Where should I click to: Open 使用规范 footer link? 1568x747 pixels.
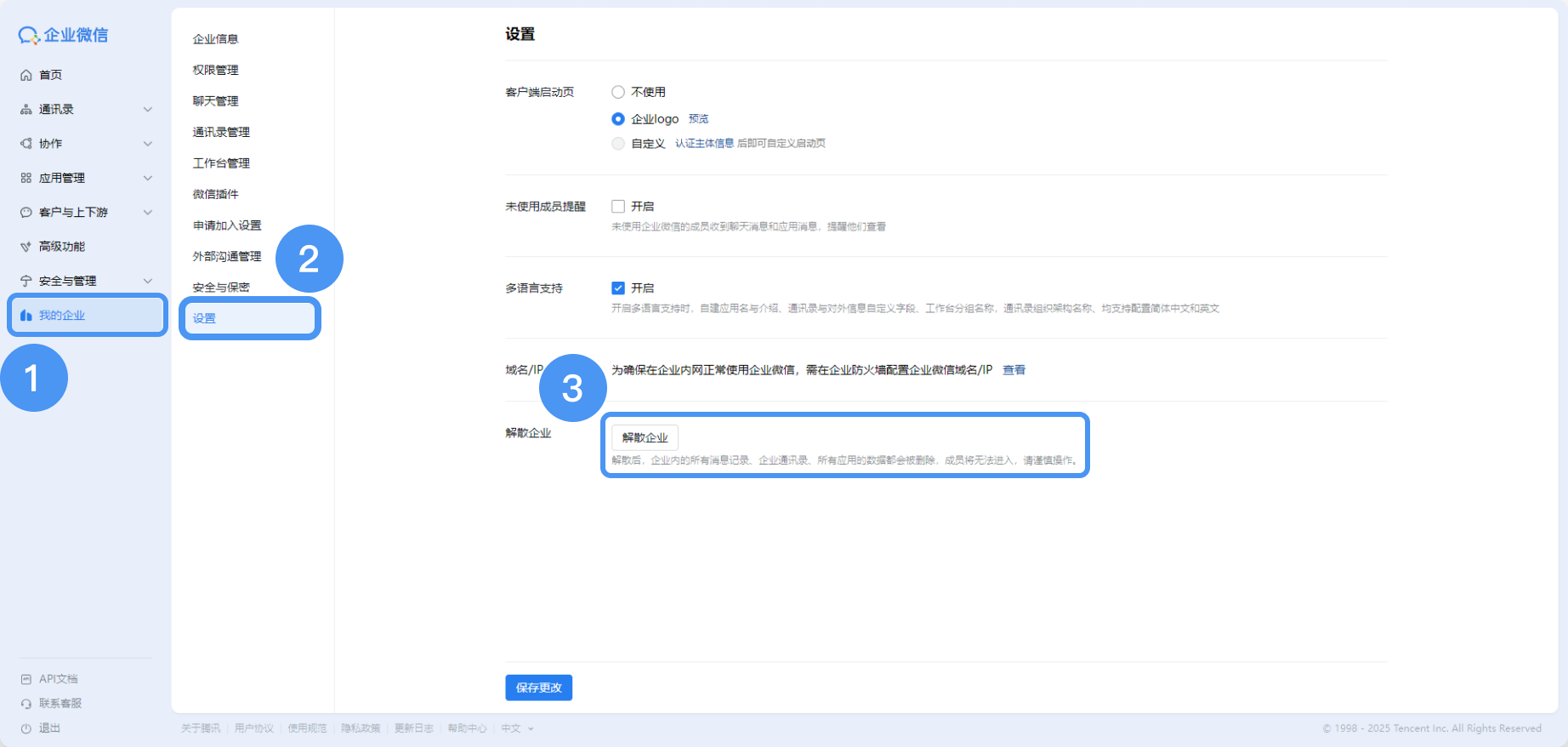click(307, 728)
